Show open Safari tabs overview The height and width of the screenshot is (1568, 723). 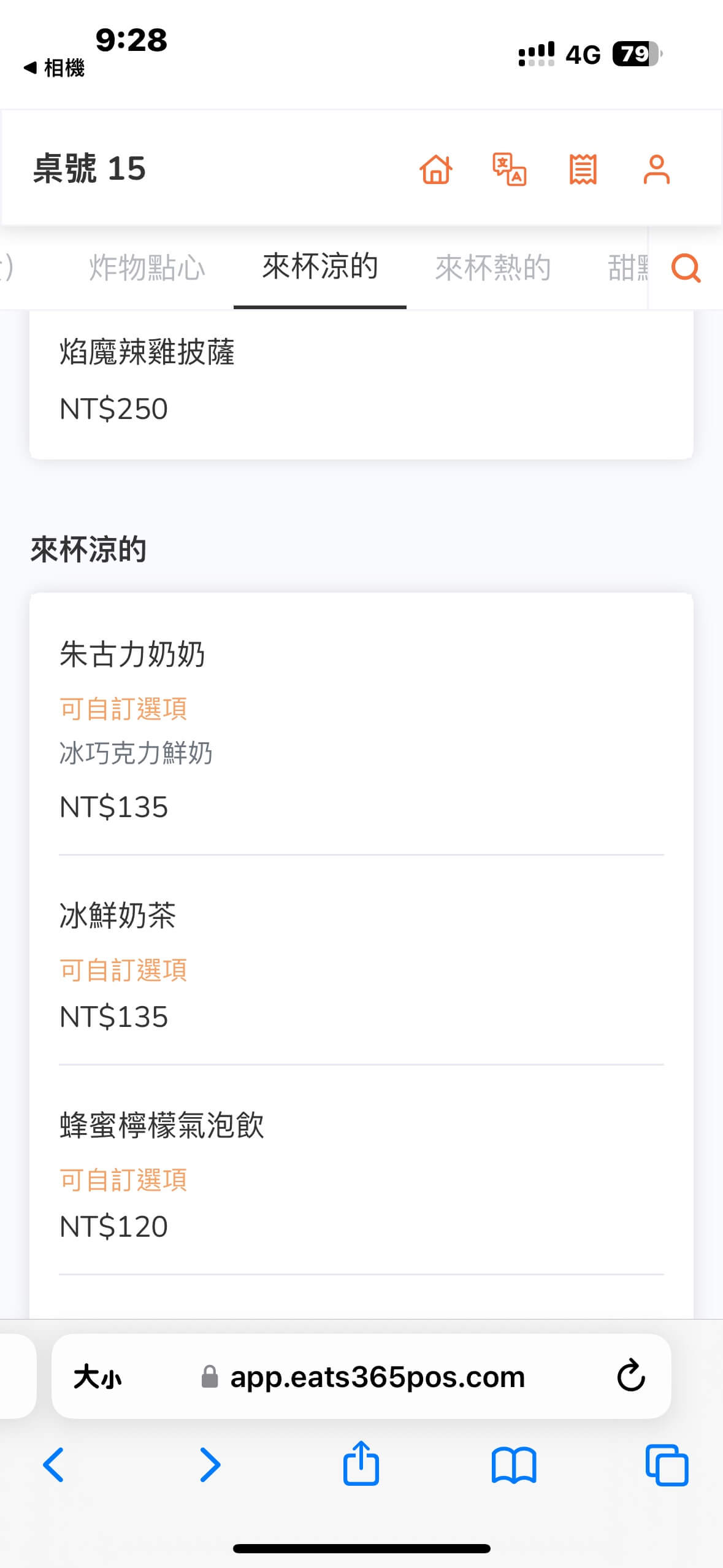(x=667, y=1465)
